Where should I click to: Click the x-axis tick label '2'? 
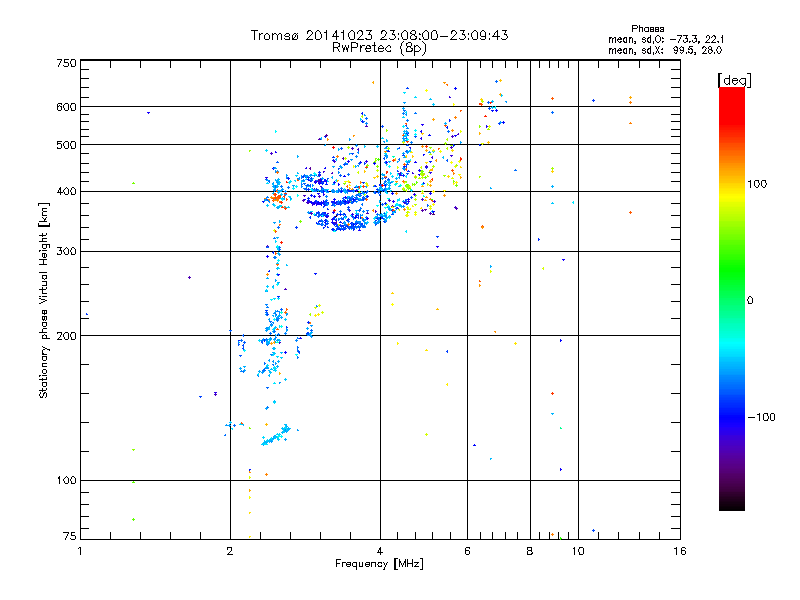230,551
